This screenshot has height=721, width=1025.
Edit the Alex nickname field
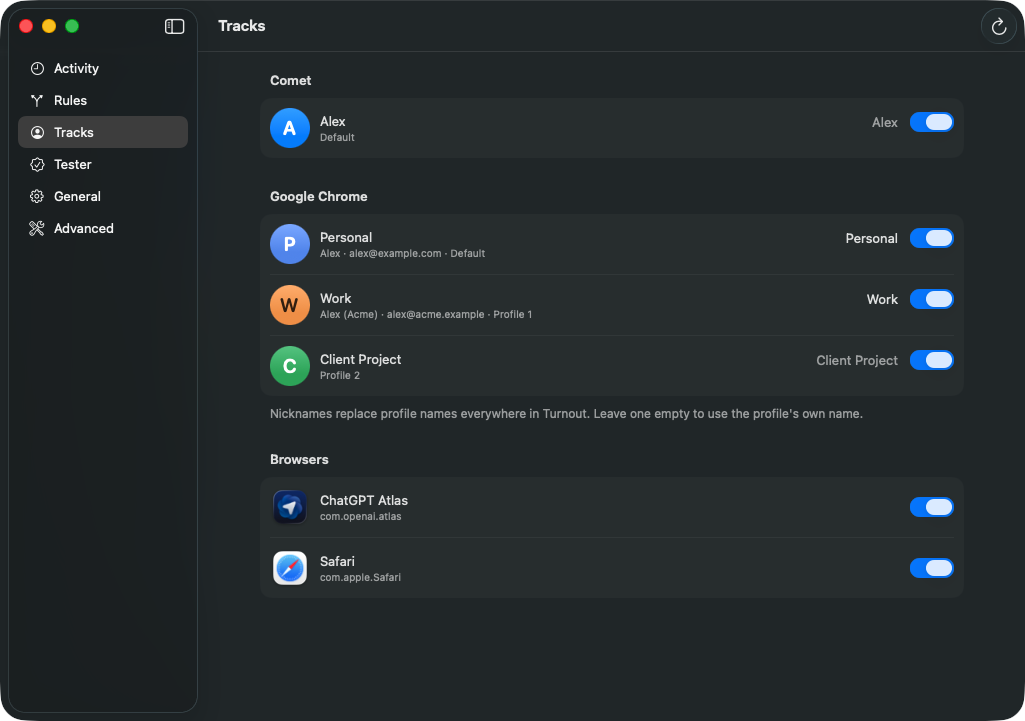point(884,122)
